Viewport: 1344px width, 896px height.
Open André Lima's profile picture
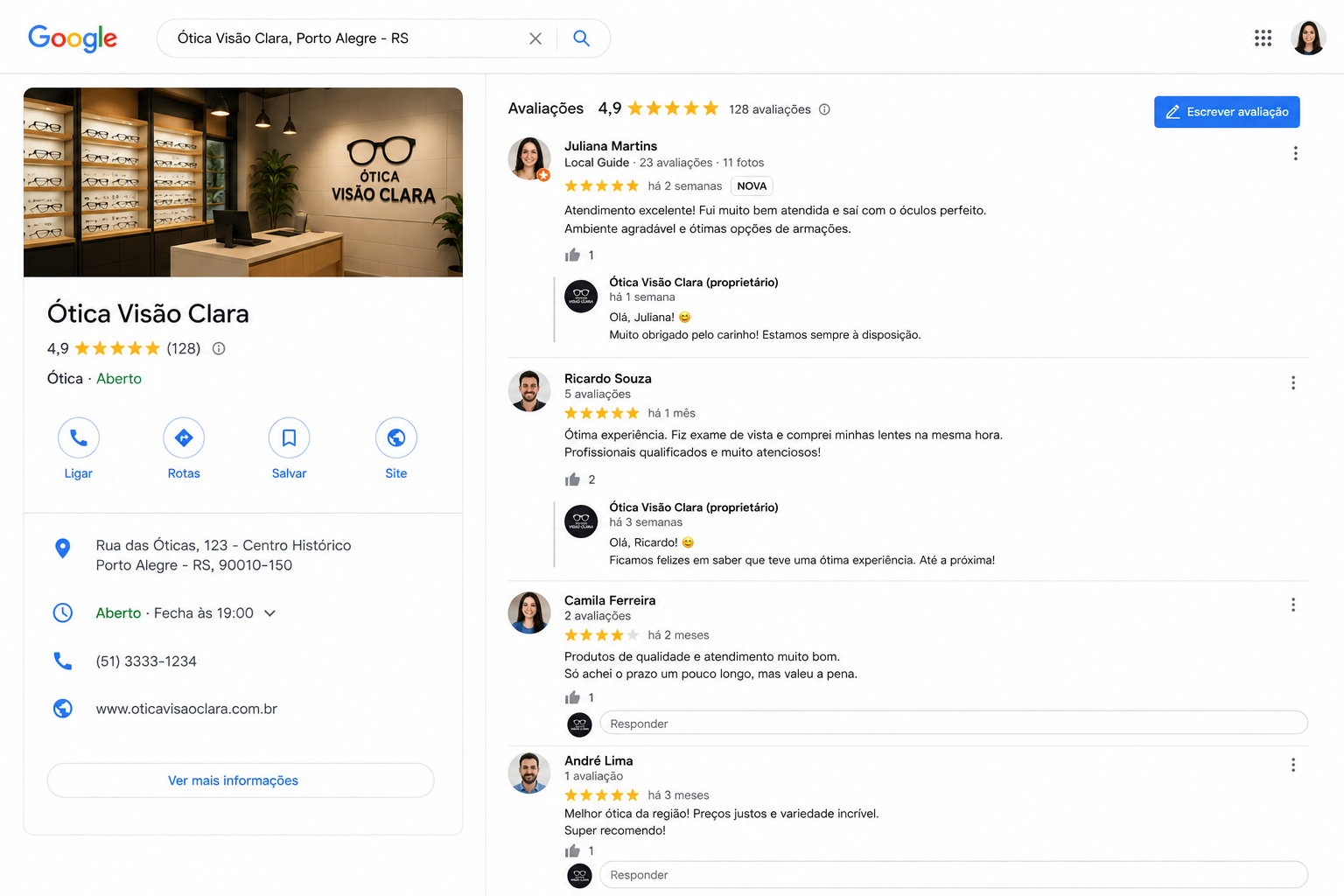[529, 773]
